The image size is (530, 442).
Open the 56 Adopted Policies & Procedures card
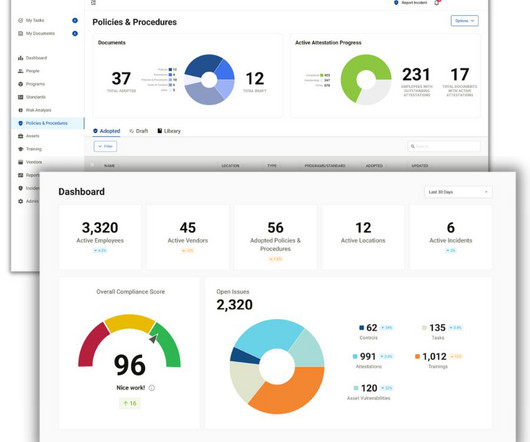click(275, 237)
